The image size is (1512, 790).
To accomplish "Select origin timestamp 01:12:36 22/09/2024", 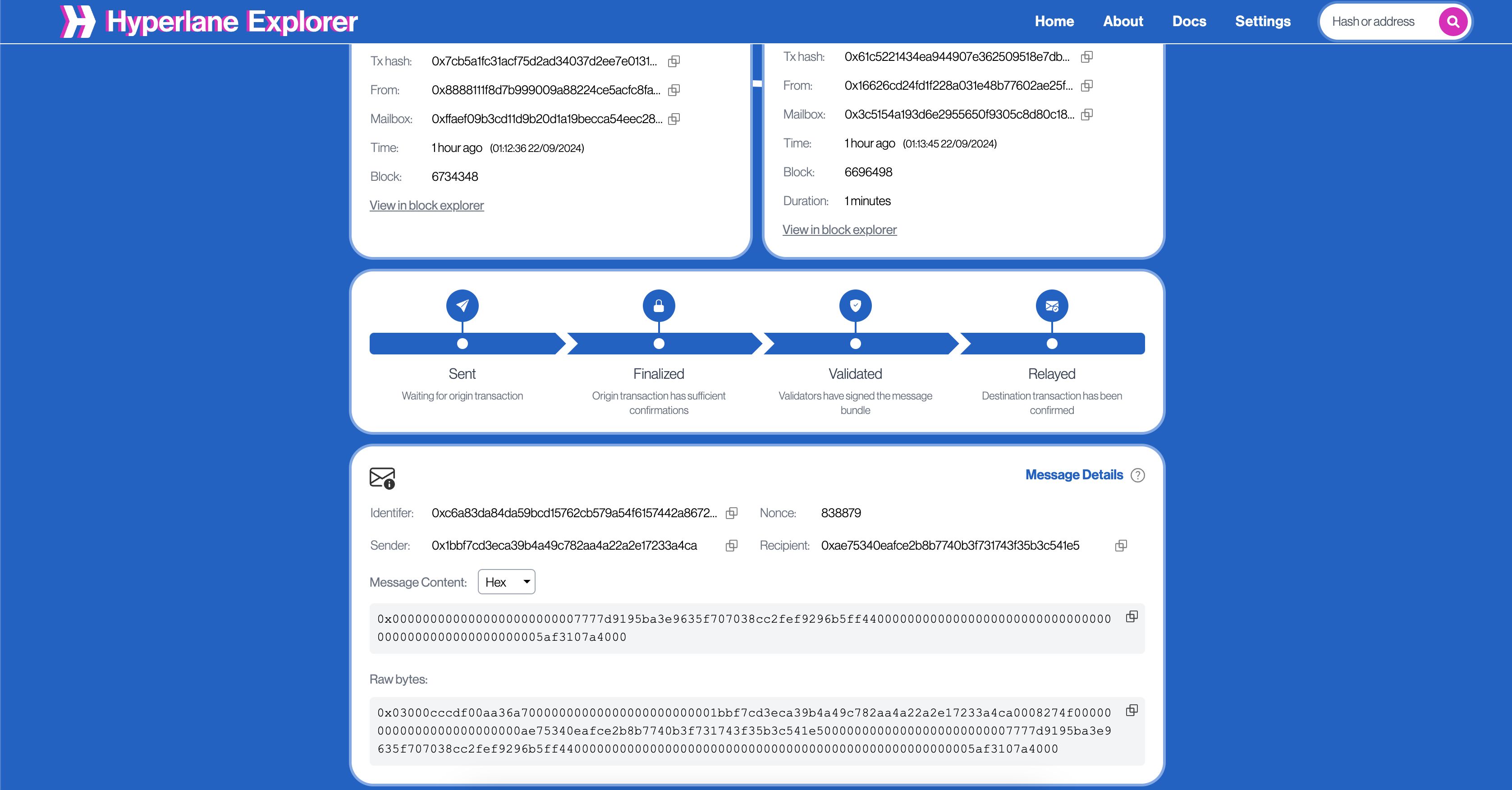I will 537,148.
